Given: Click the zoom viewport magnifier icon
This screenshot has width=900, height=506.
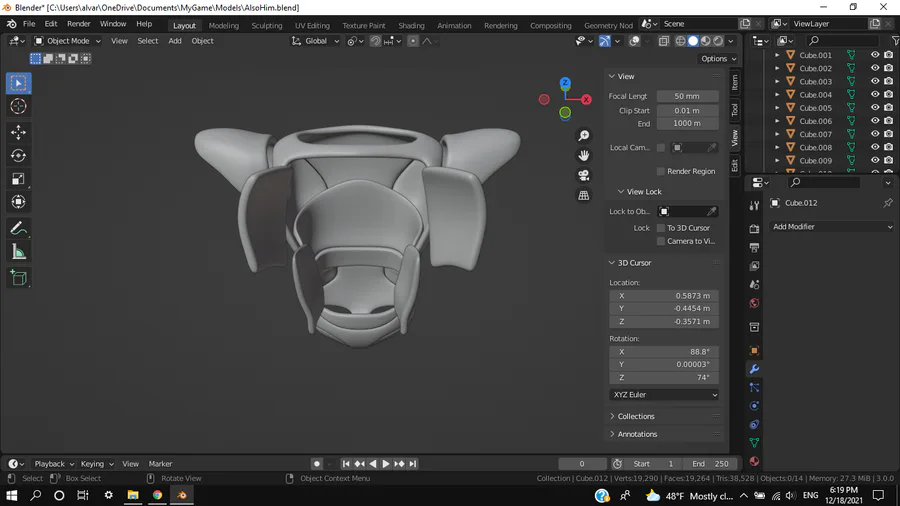Looking at the screenshot, I should pyautogui.click(x=584, y=135).
